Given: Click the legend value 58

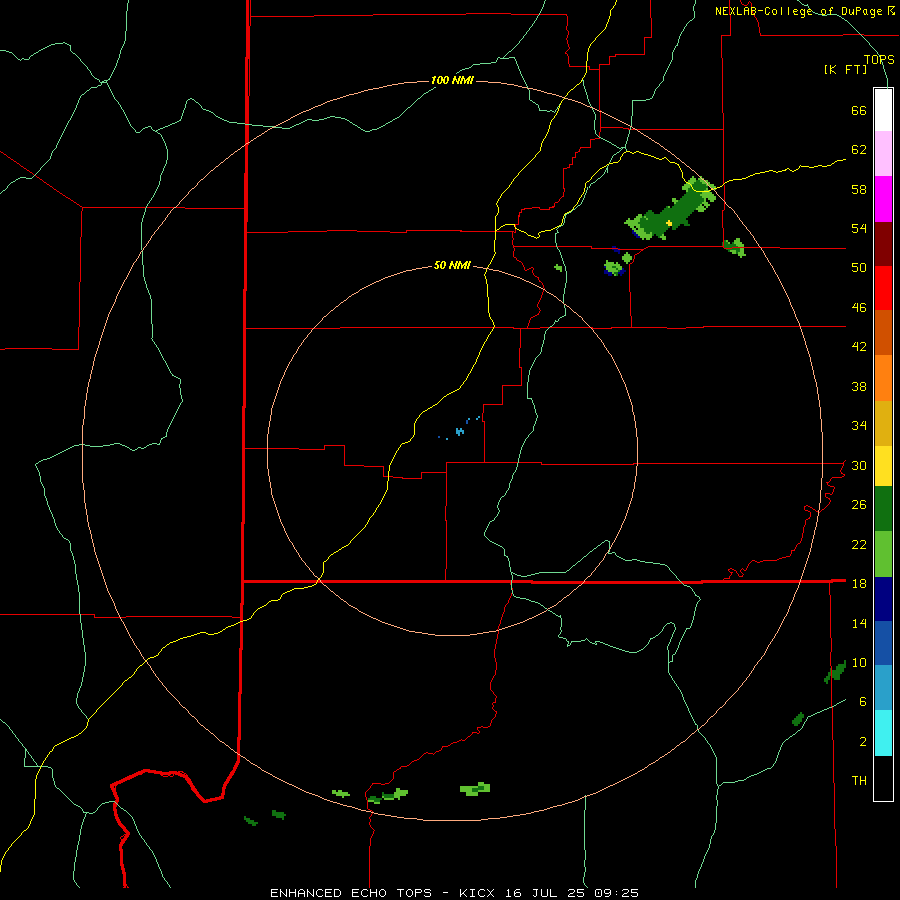Looking at the screenshot, I should [x=859, y=189].
